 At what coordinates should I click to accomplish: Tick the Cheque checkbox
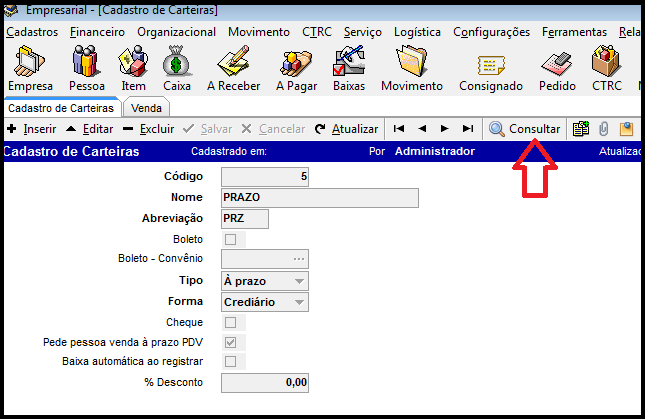231,322
